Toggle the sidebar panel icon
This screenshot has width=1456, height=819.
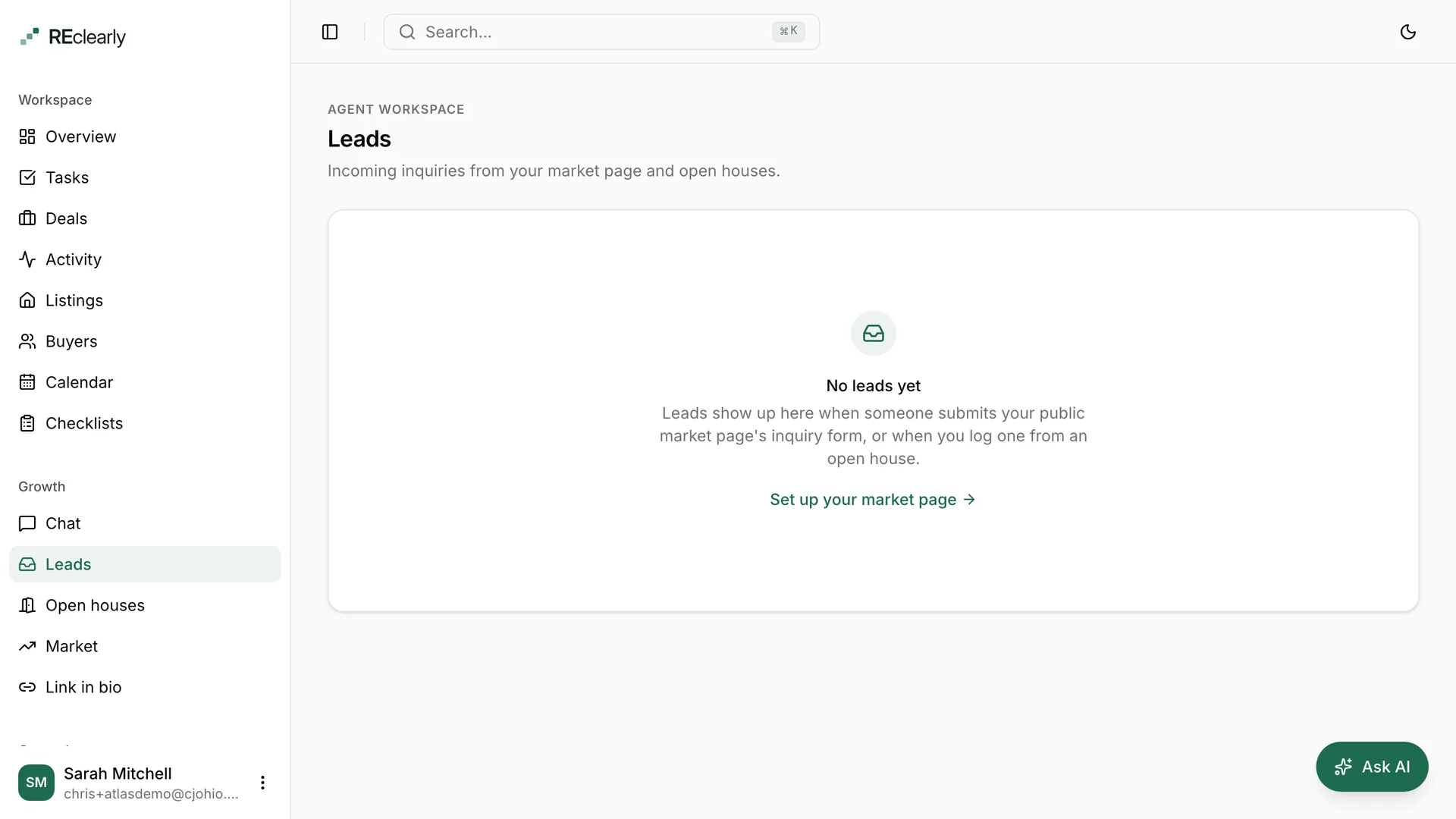click(x=330, y=32)
